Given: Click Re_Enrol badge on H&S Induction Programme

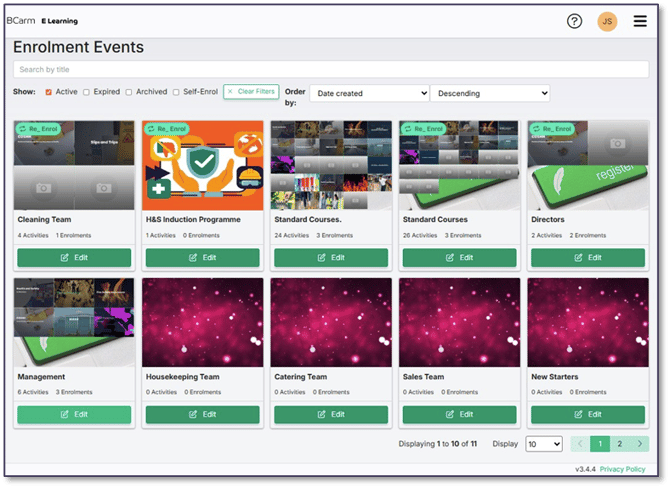Looking at the screenshot, I should (167, 129).
